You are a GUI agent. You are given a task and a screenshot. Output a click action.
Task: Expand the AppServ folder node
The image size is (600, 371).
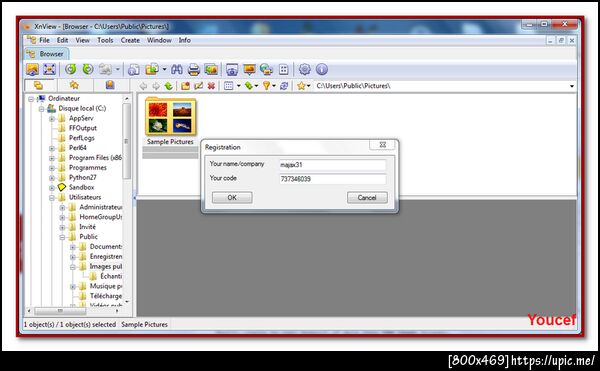coord(52,119)
